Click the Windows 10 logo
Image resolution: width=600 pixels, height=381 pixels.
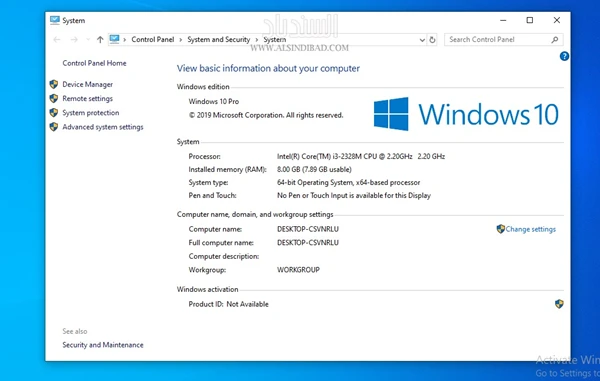466,114
